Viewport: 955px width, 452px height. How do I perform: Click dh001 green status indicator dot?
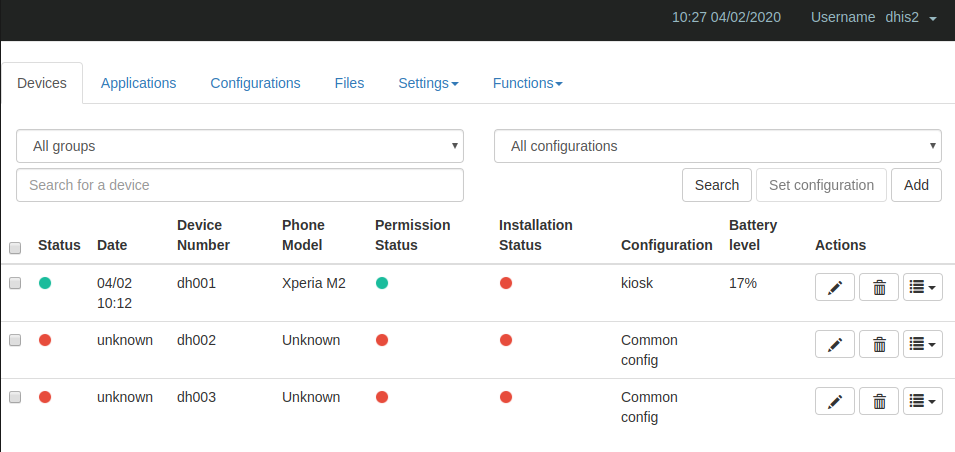click(x=45, y=283)
